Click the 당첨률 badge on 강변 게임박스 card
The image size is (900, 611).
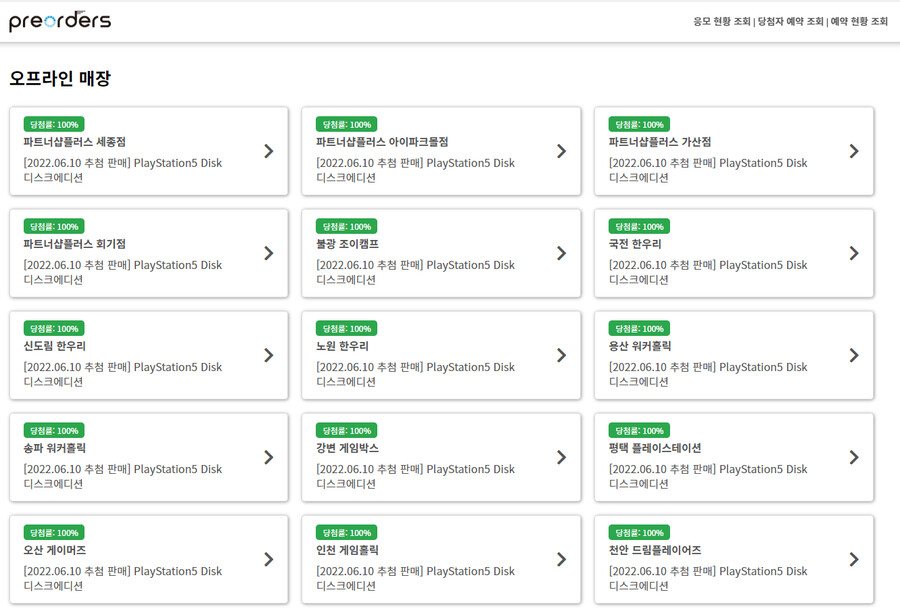pyautogui.click(x=345, y=430)
